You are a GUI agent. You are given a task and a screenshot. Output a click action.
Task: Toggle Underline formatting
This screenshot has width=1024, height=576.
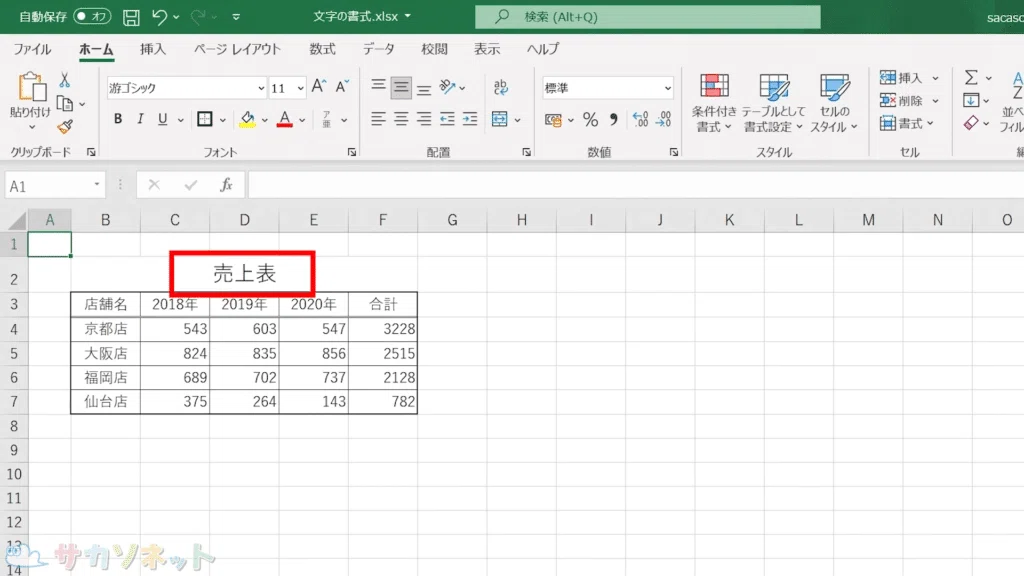click(x=163, y=119)
